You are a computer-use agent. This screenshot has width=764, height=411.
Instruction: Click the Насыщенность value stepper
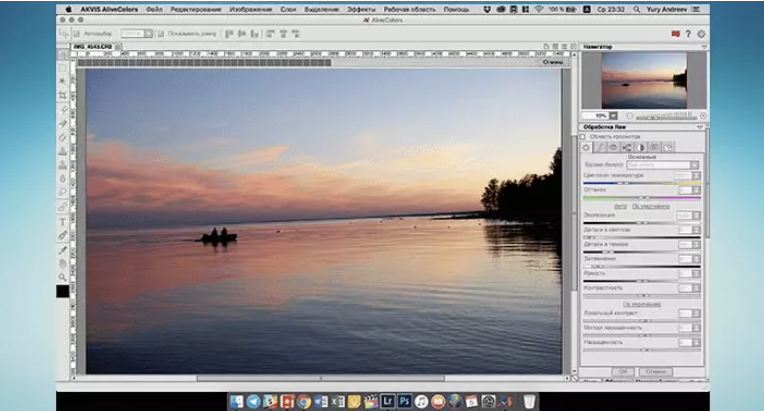(x=696, y=343)
